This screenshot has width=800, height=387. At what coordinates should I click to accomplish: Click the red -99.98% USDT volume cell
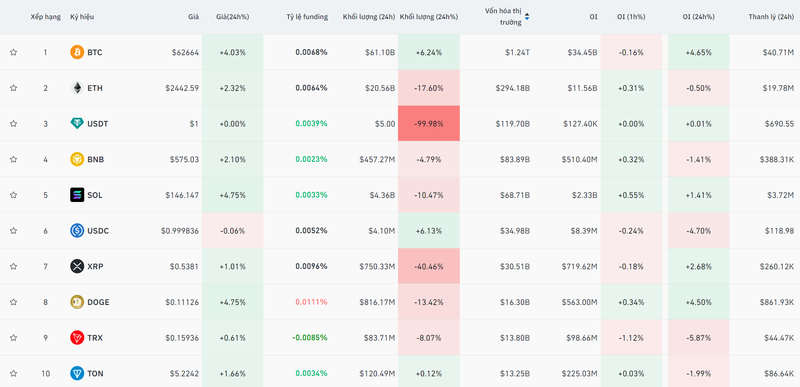tap(429, 123)
